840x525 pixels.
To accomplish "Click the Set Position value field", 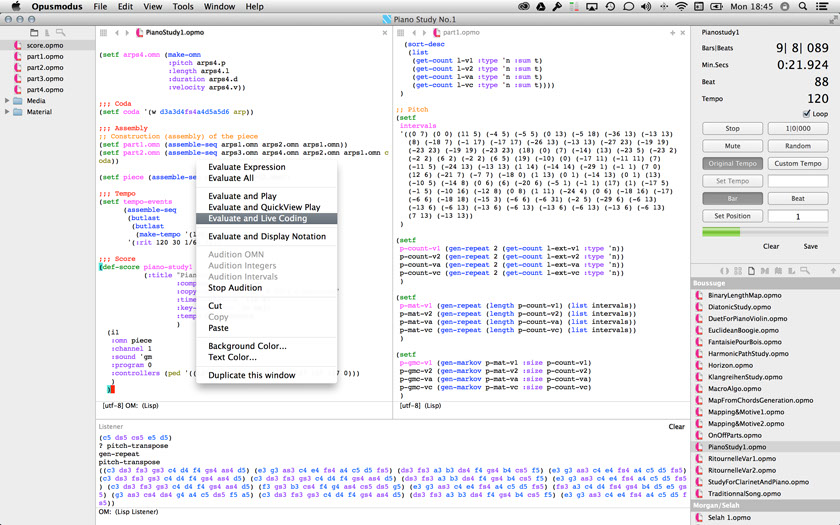I will [x=797, y=216].
